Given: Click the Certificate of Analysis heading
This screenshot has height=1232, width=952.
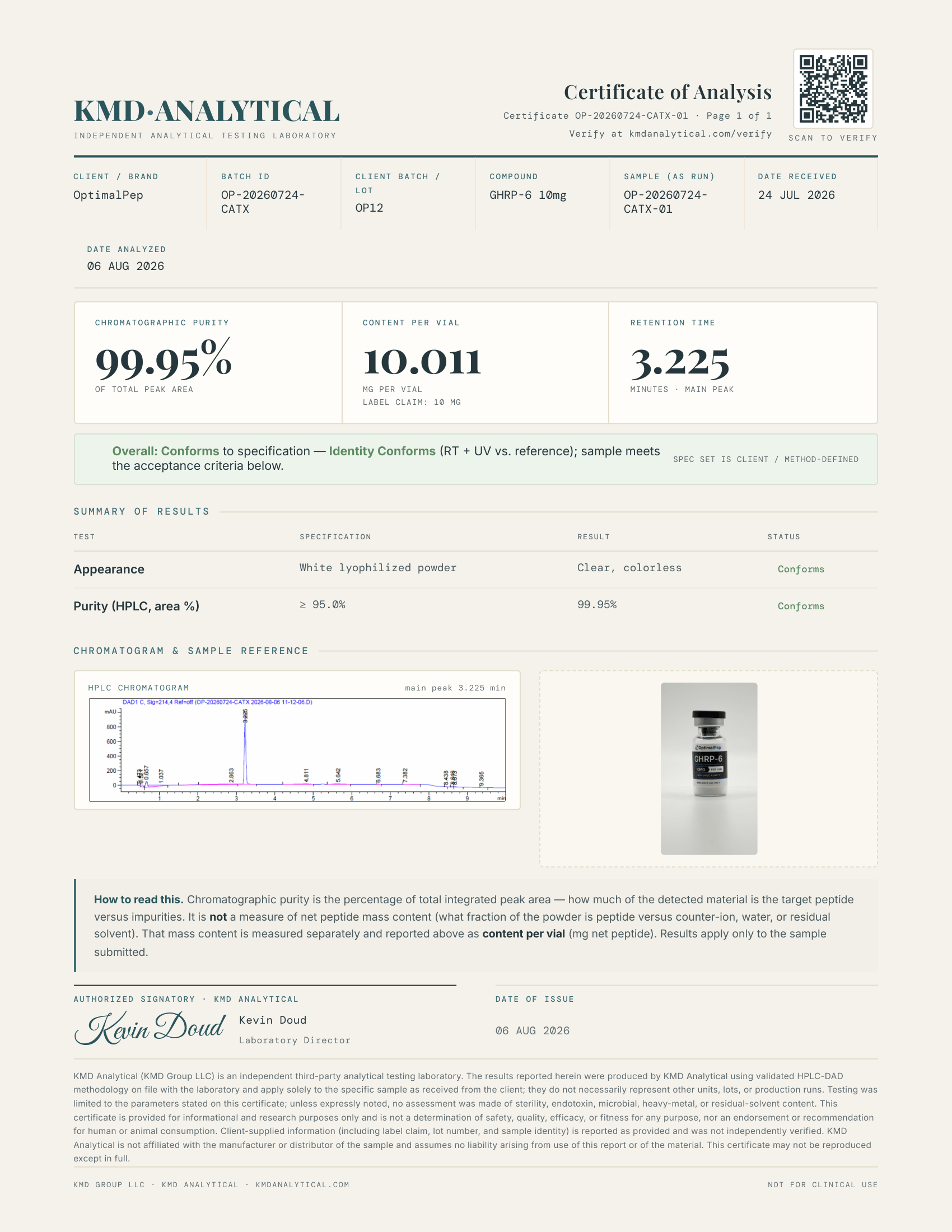Looking at the screenshot, I should point(668,92).
